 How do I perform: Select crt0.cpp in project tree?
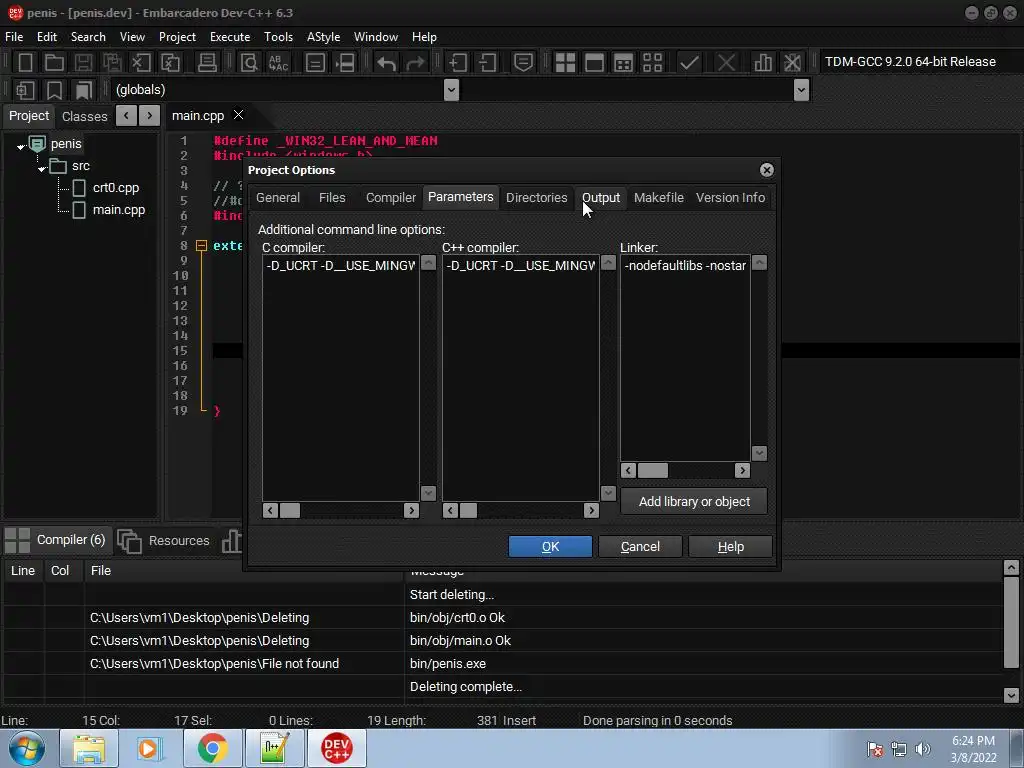pos(116,188)
